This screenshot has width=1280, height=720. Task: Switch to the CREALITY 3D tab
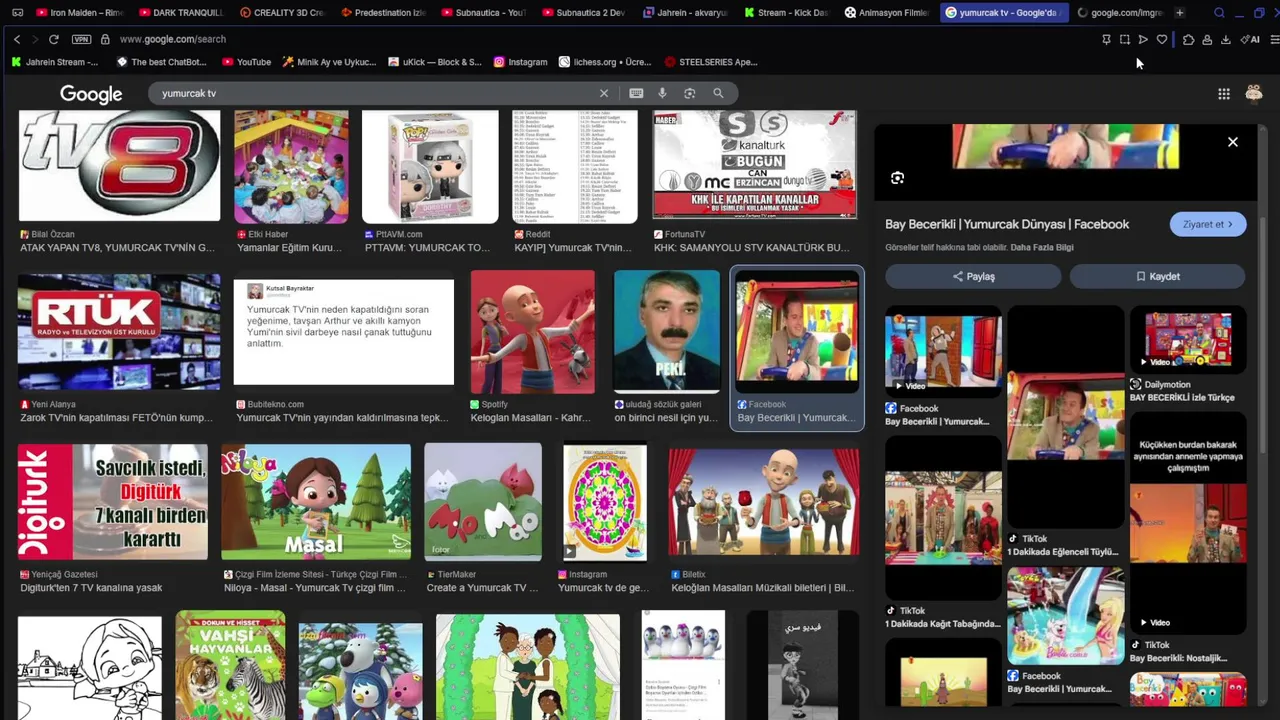pos(283,13)
